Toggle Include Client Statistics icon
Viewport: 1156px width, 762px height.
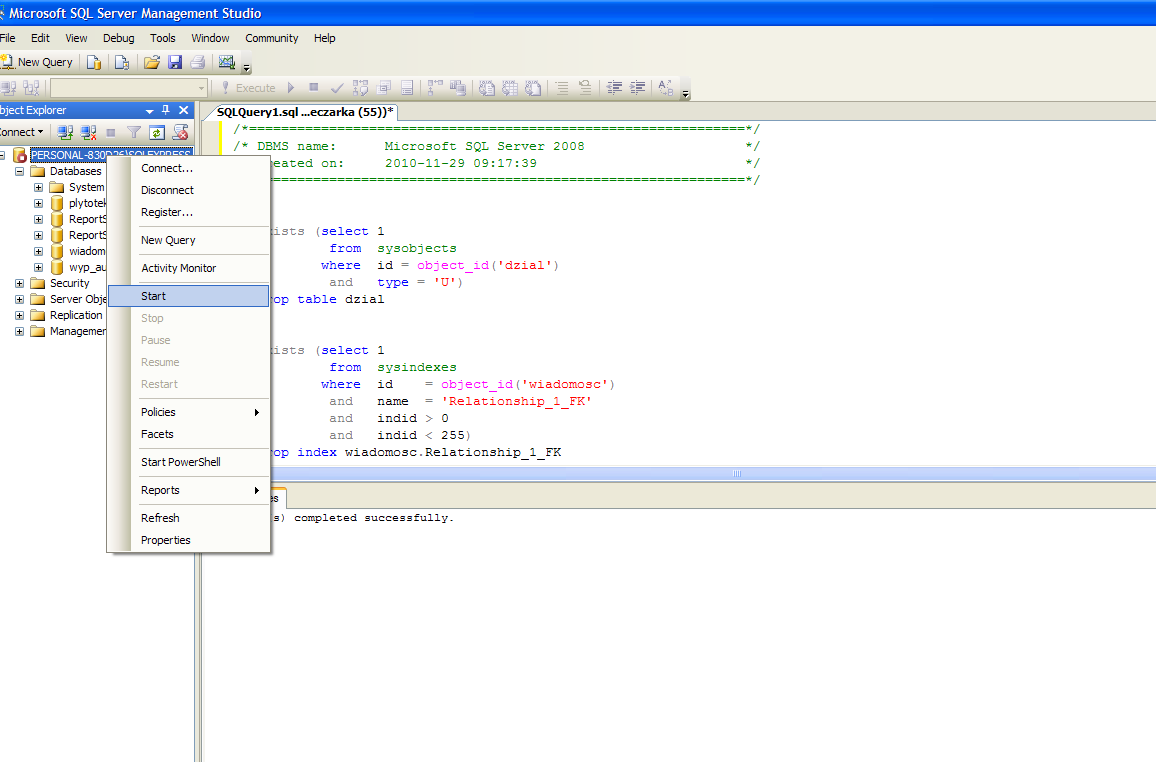(x=458, y=88)
